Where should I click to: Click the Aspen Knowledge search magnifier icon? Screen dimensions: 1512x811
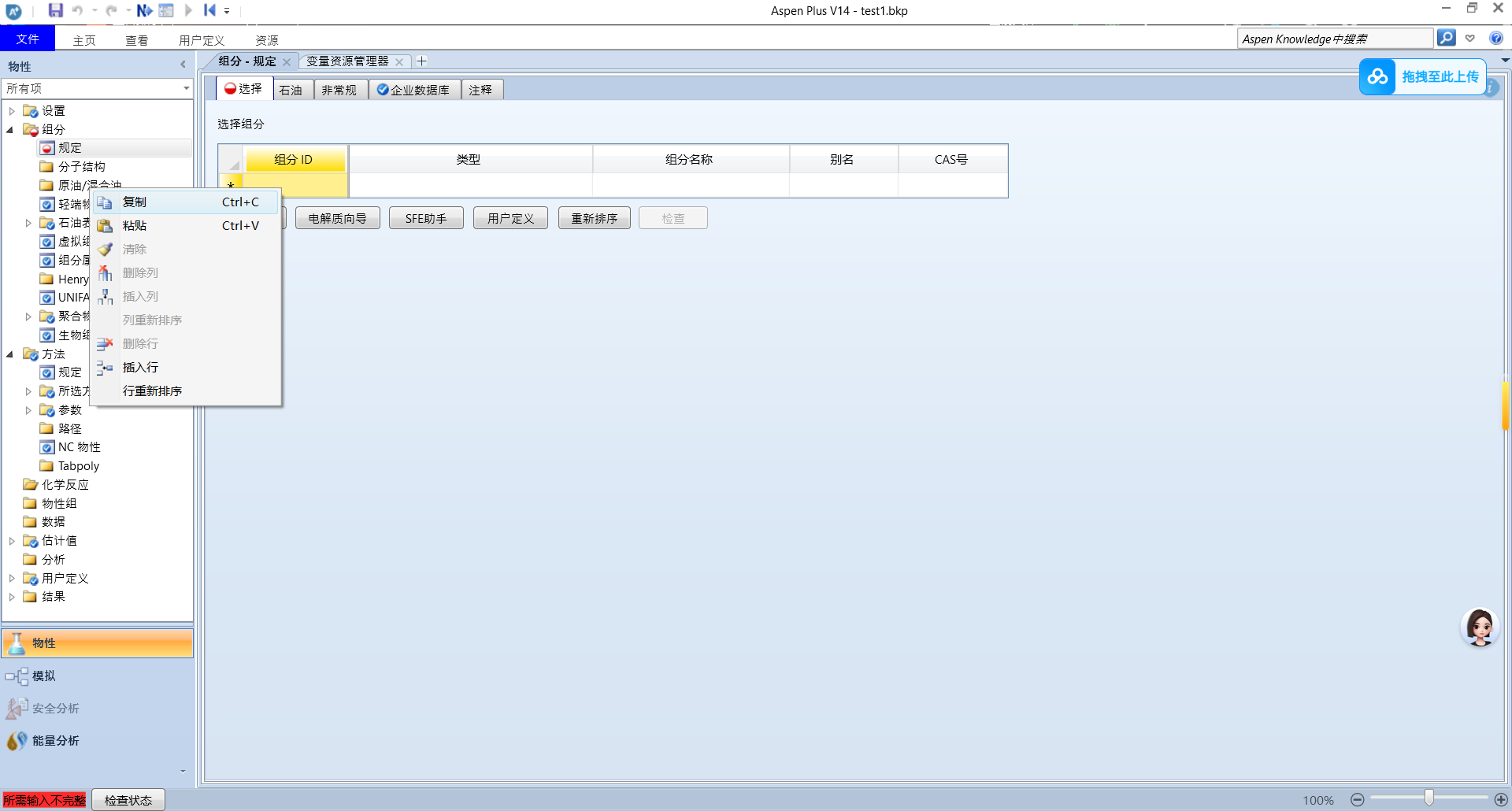pyautogui.click(x=1446, y=38)
